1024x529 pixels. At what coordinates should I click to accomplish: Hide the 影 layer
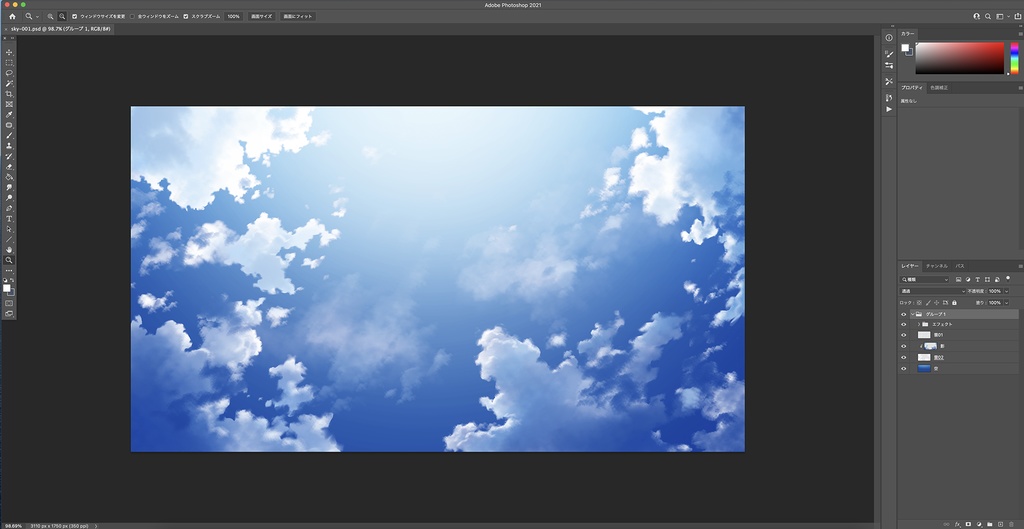tap(904, 346)
